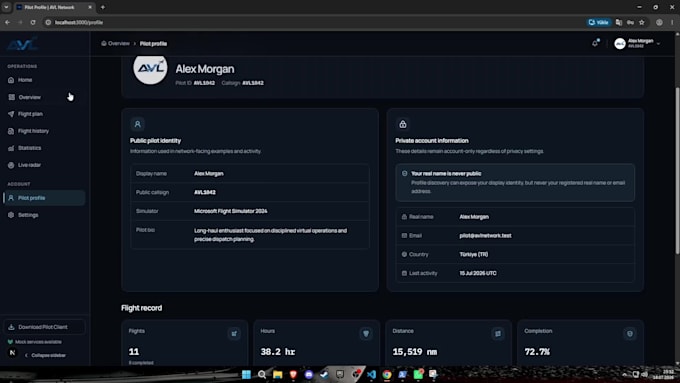Open Visual Studio Code from the taskbar
680x383 pixels.
click(x=371, y=374)
